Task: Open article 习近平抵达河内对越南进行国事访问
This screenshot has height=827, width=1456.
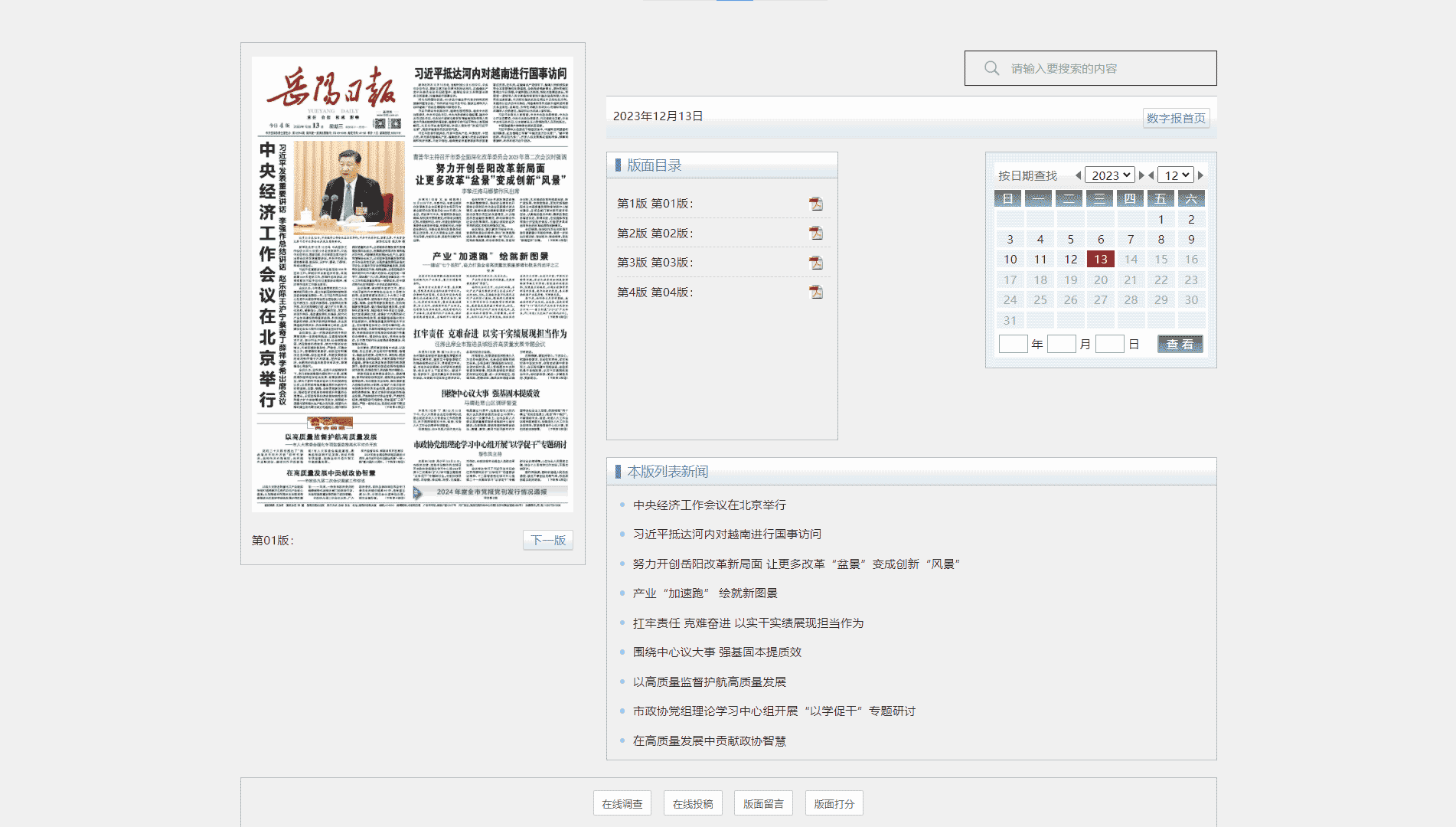Action: 727,534
